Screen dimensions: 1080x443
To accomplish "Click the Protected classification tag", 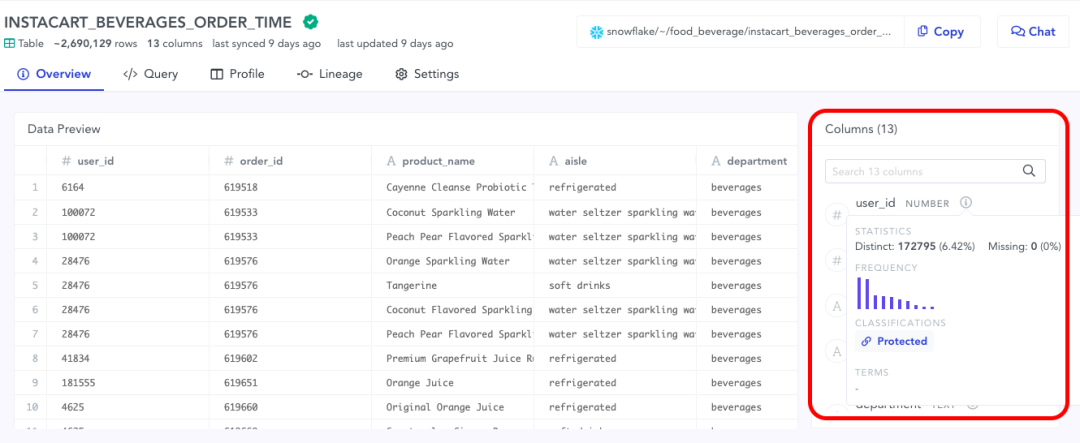I will click(x=893, y=341).
